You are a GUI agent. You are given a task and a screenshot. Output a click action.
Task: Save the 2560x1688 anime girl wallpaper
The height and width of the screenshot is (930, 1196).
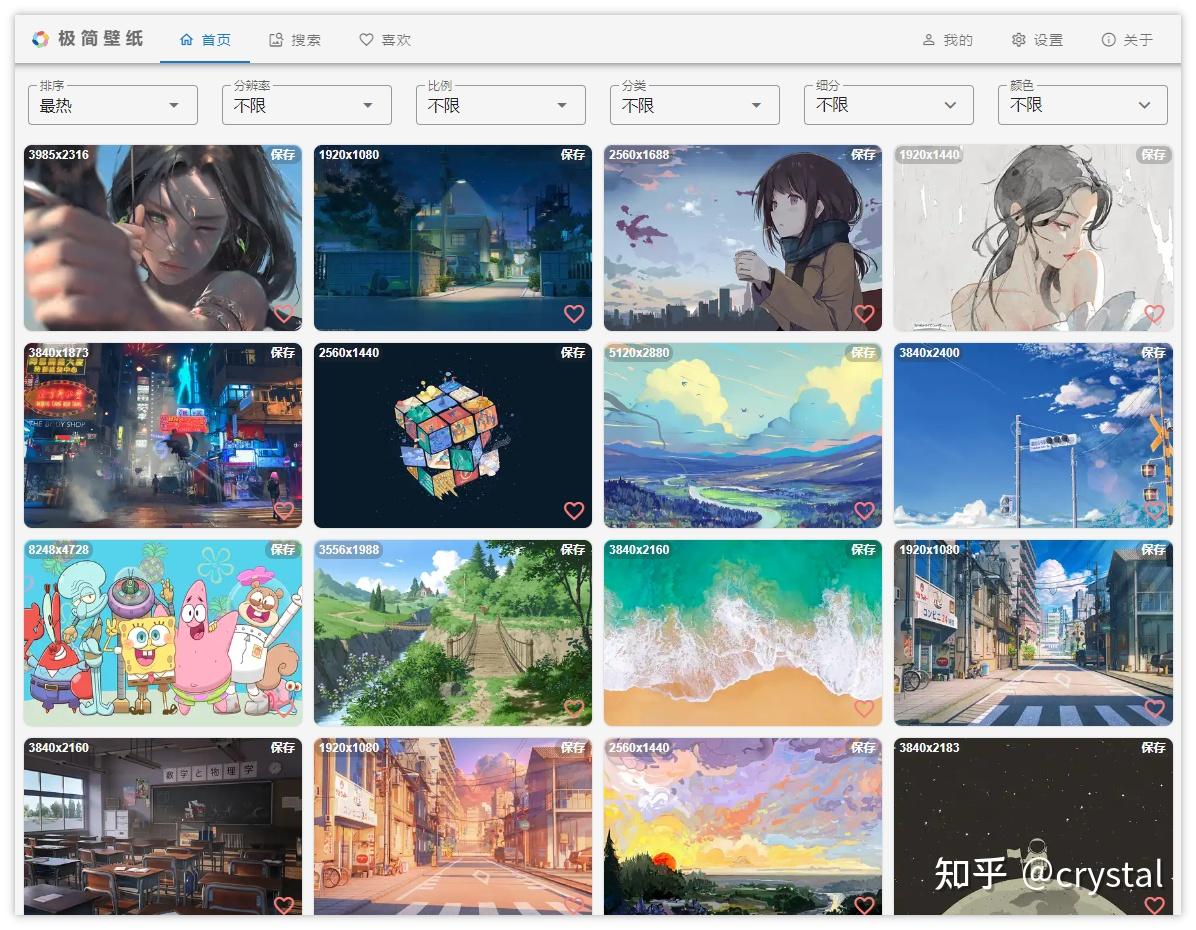tap(863, 155)
